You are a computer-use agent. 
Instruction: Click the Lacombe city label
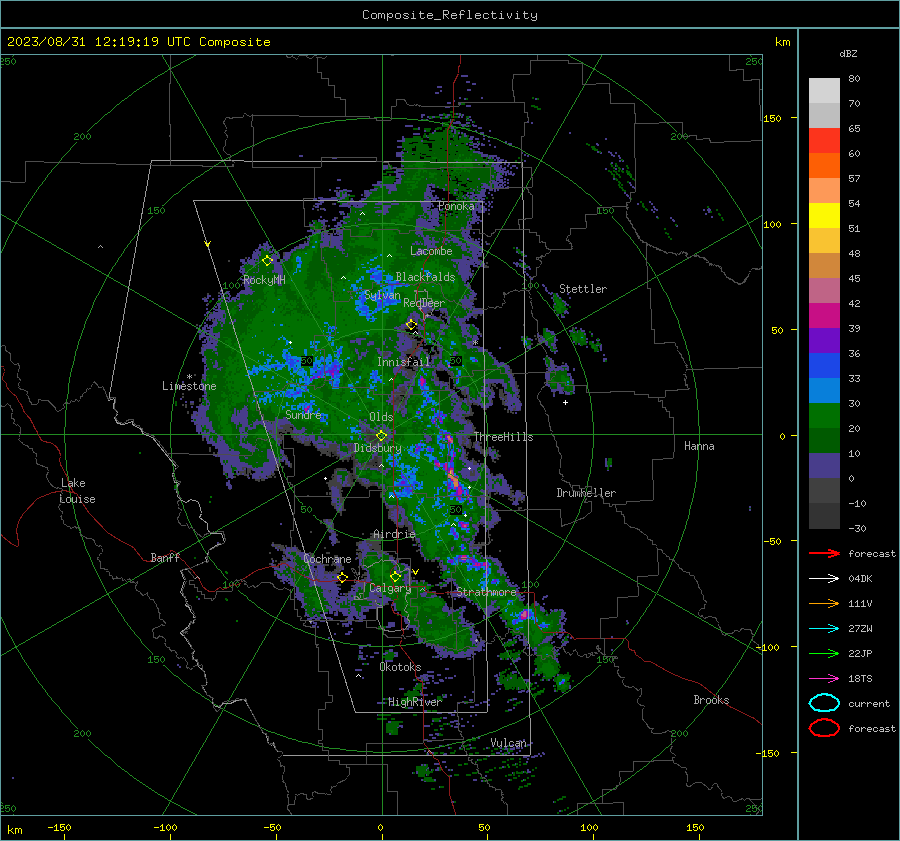pyautogui.click(x=431, y=251)
